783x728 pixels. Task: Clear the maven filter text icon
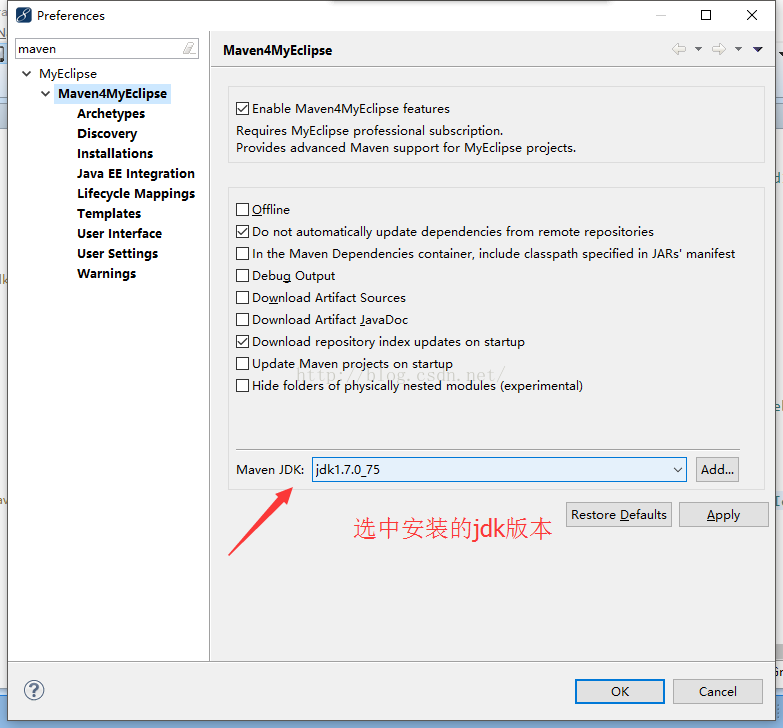[x=189, y=48]
